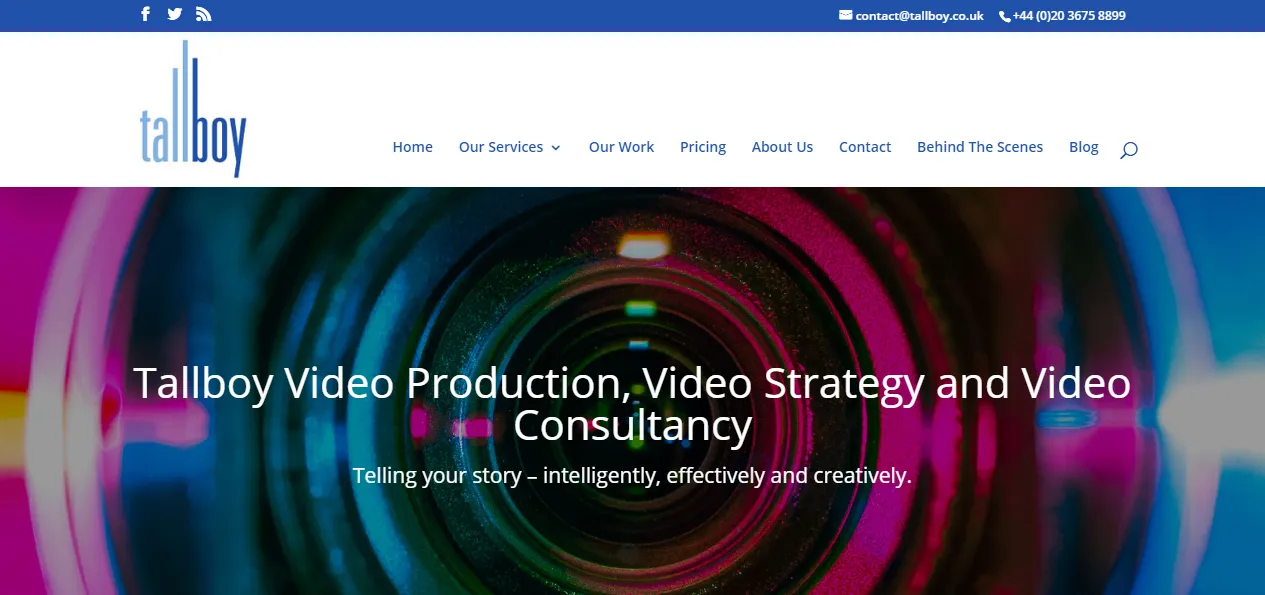Visit Behind The Scenes page
The width and height of the screenshot is (1265, 595).
[980, 147]
